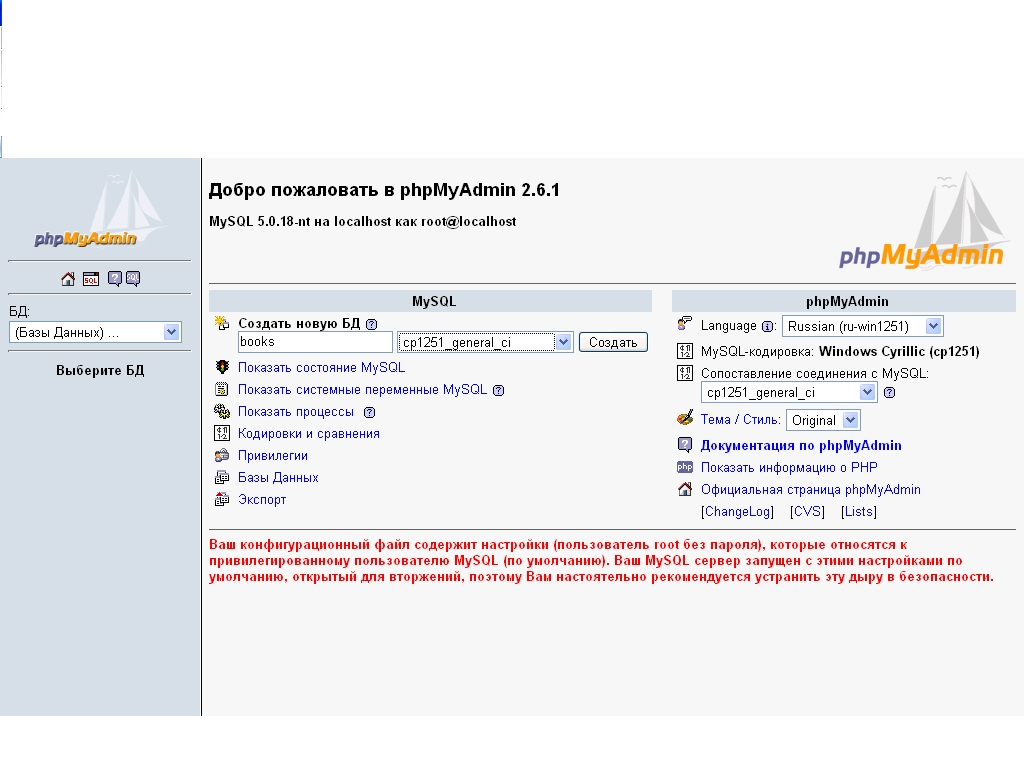The image size is (1024, 768).
Task: Open Показать информацию о PHP link
Action: 790,468
